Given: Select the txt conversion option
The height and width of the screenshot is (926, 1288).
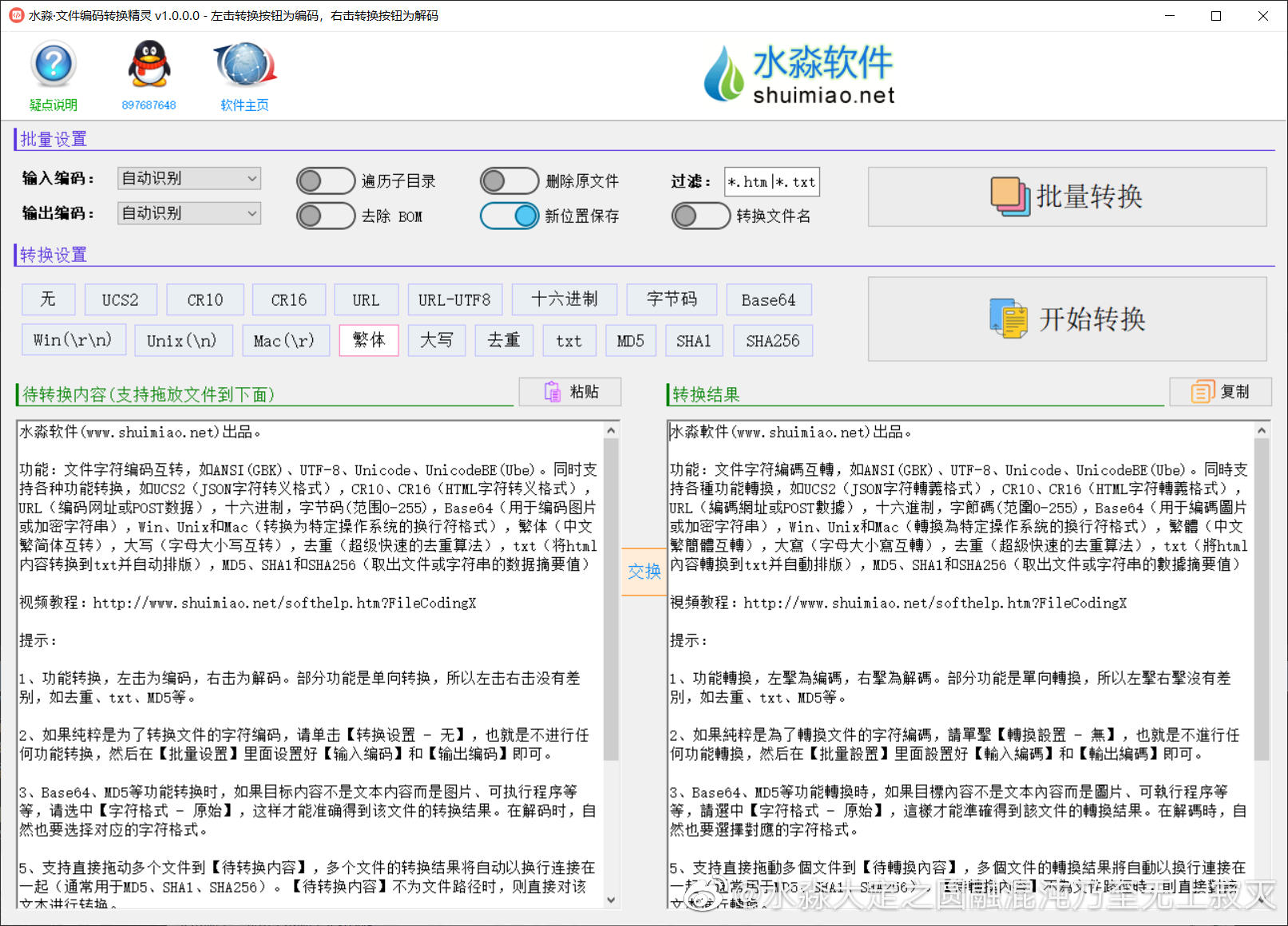Looking at the screenshot, I should click(x=569, y=341).
